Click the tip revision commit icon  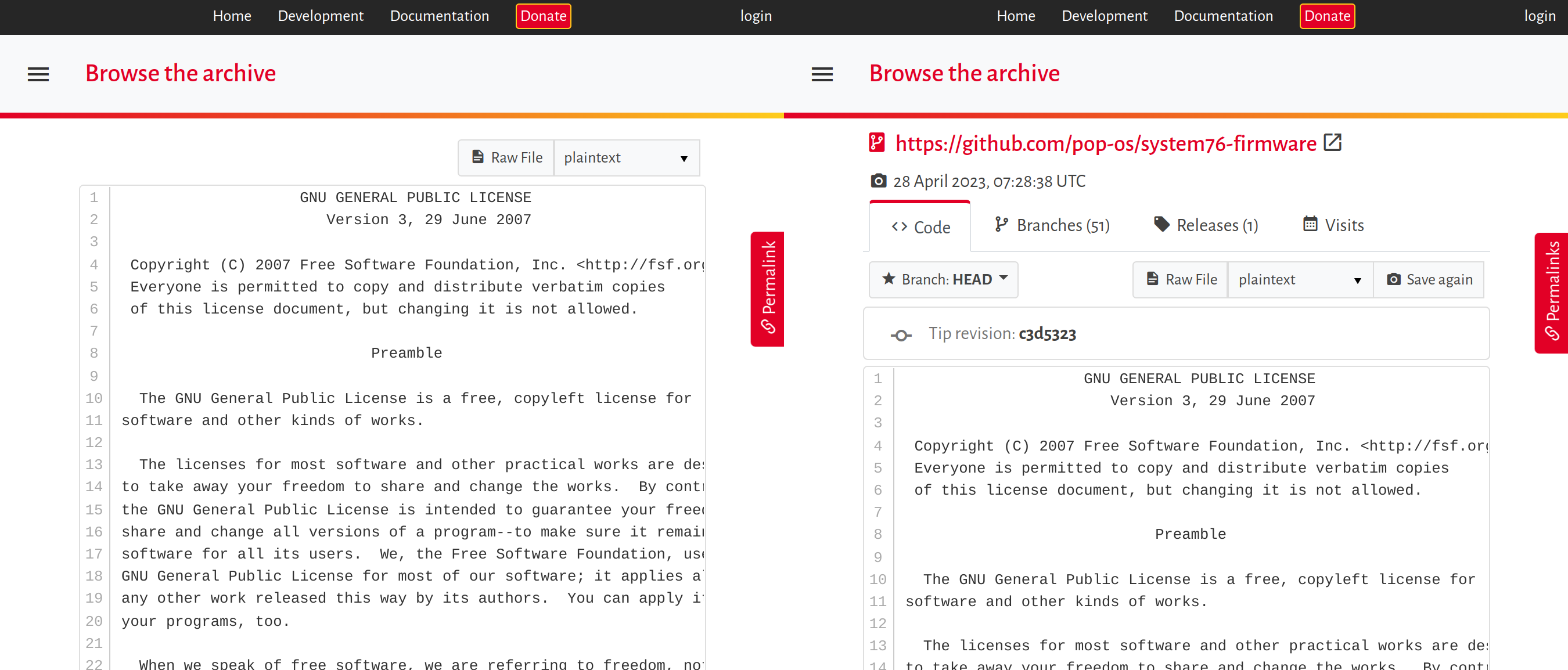pyautogui.click(x=901, y=334)
